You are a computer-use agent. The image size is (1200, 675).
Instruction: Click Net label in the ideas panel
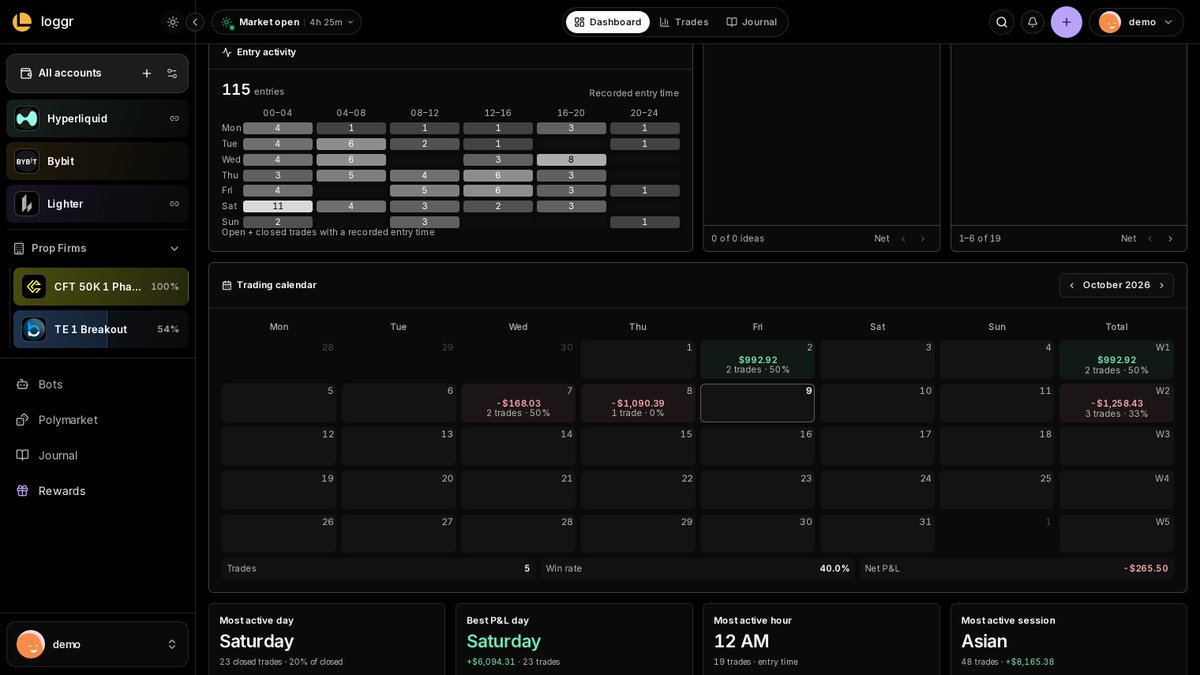881,239
